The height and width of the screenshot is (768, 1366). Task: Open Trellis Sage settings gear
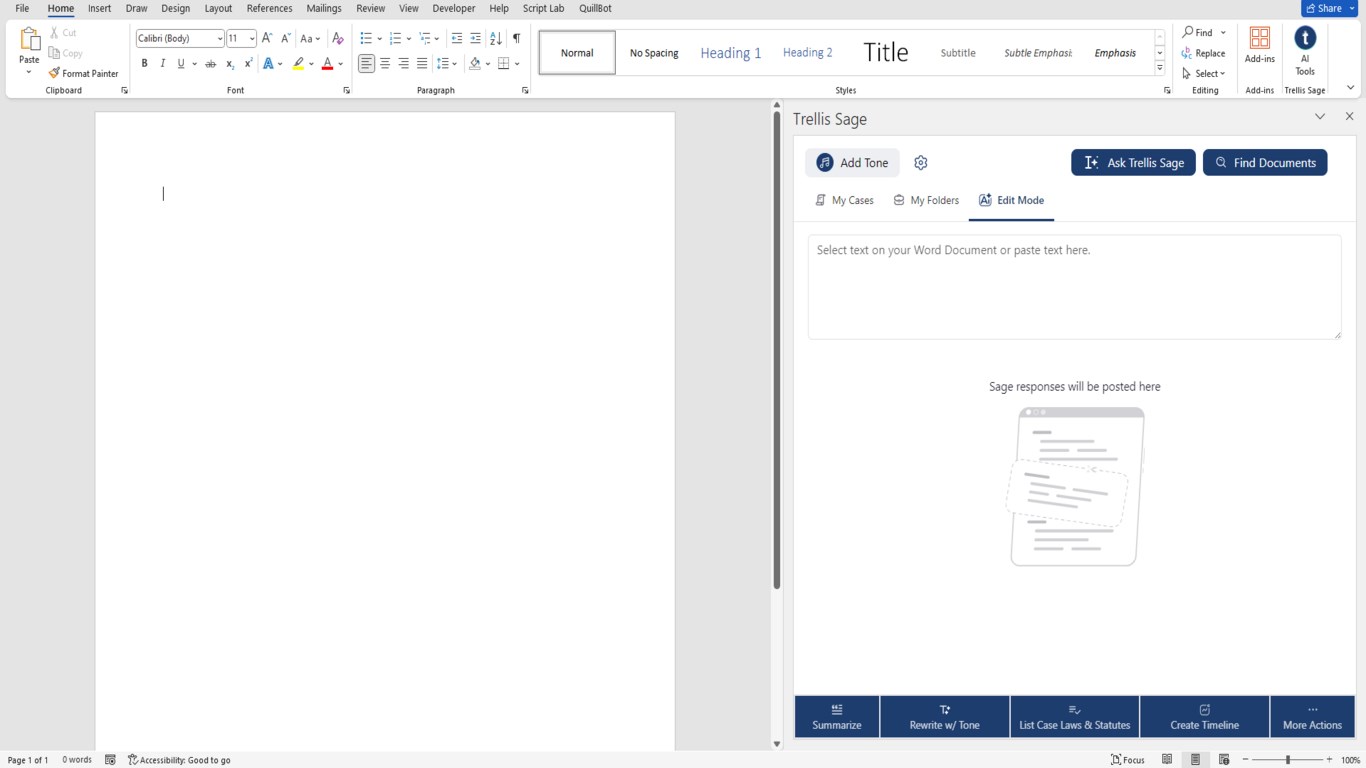(921, 163)
